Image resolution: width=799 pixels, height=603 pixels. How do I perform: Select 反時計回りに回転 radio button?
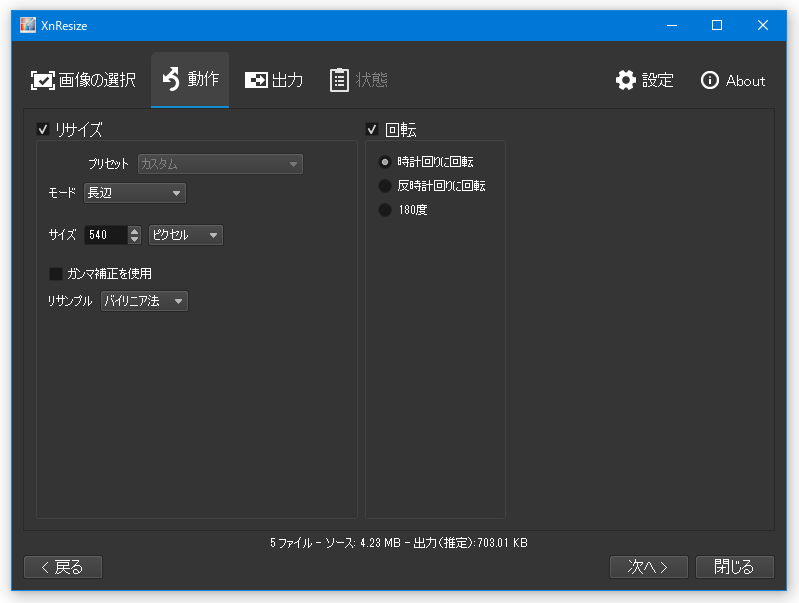tap(385, 186)
